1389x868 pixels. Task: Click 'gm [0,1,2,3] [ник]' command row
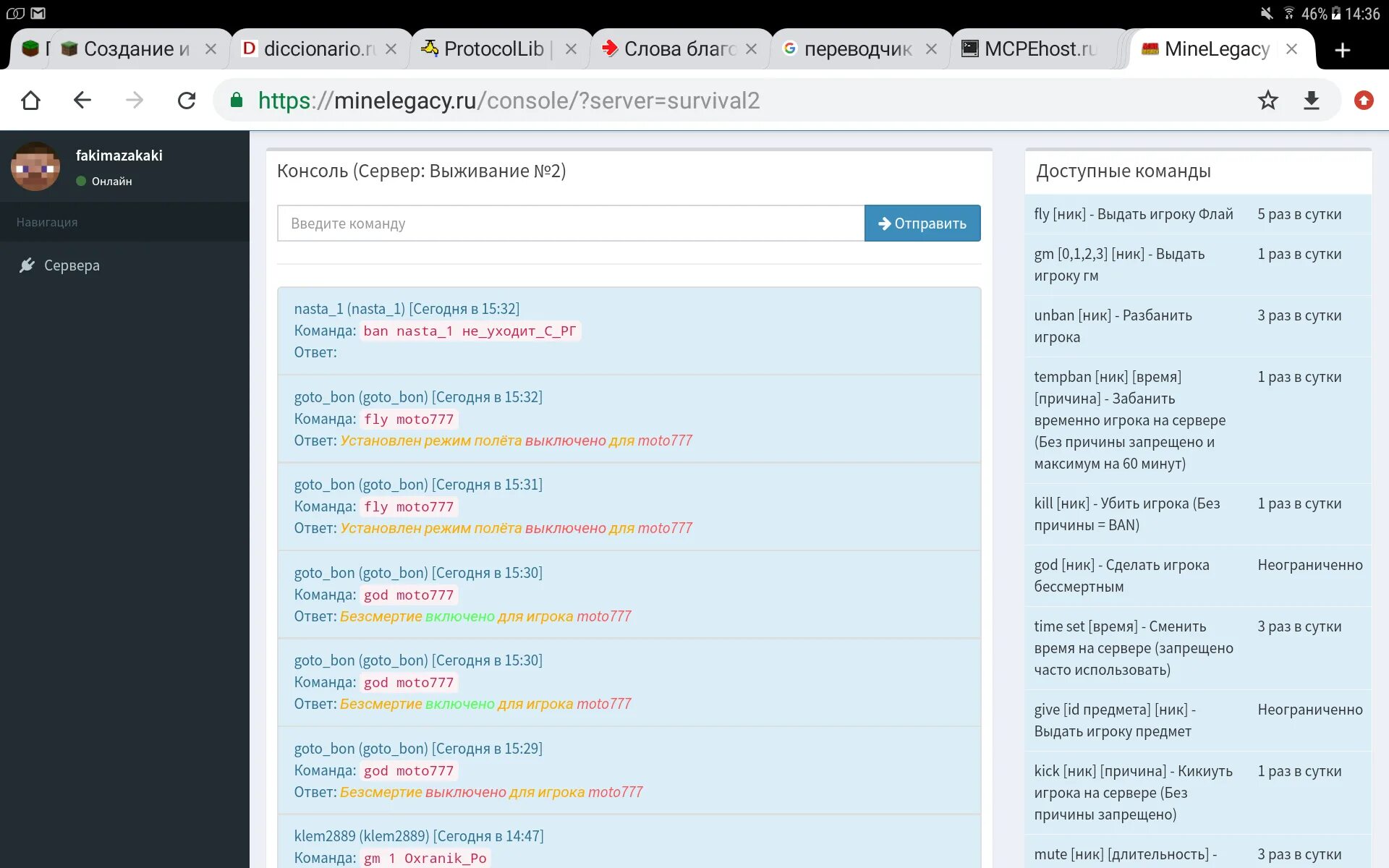point(1198,265)
